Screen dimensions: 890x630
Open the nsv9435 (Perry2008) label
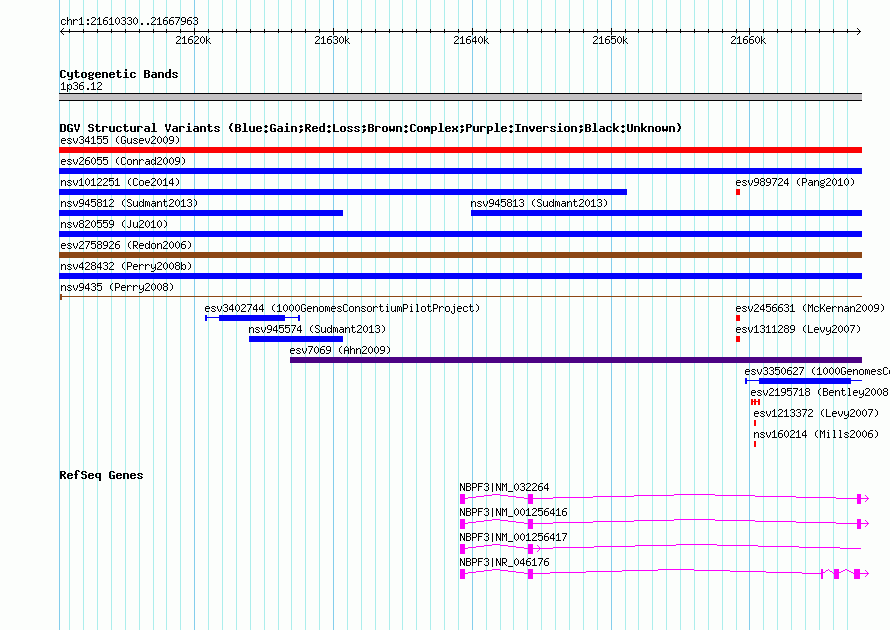pyautogui.click(x=117, y=287)
